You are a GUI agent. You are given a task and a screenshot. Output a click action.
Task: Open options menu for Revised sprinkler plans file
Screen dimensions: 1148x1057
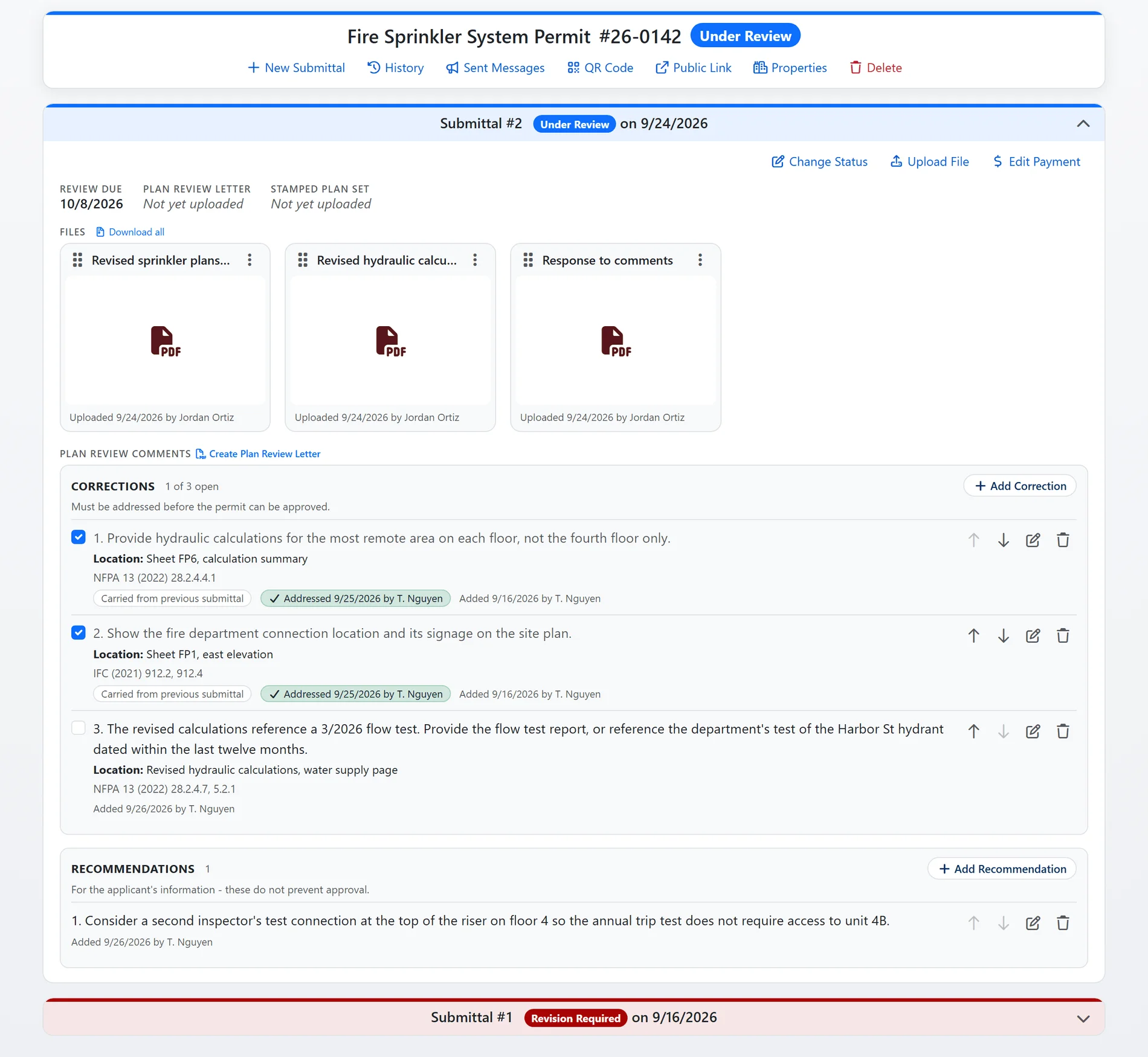click(x=250, y=260)
